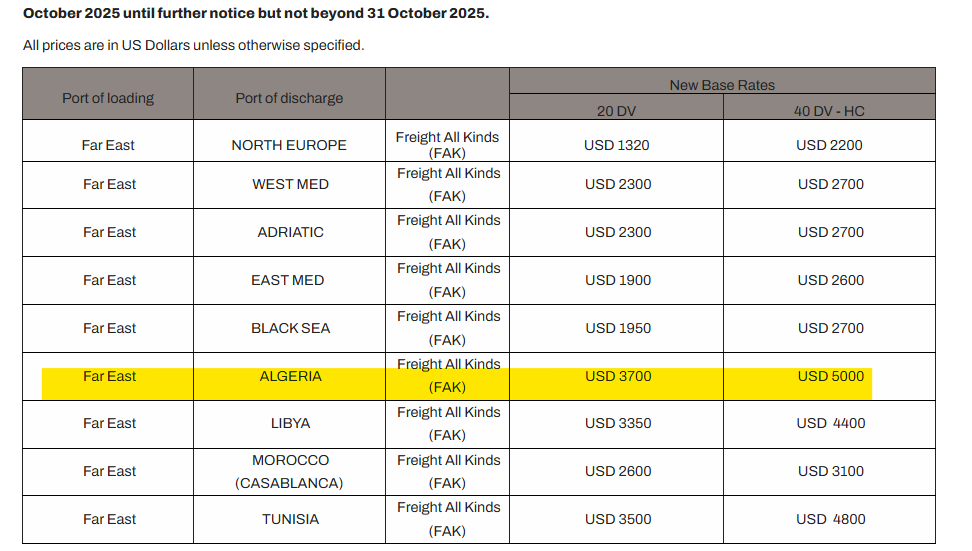
Task: Click the USD 1900 rate cell
Action: (x=617, y=280)
